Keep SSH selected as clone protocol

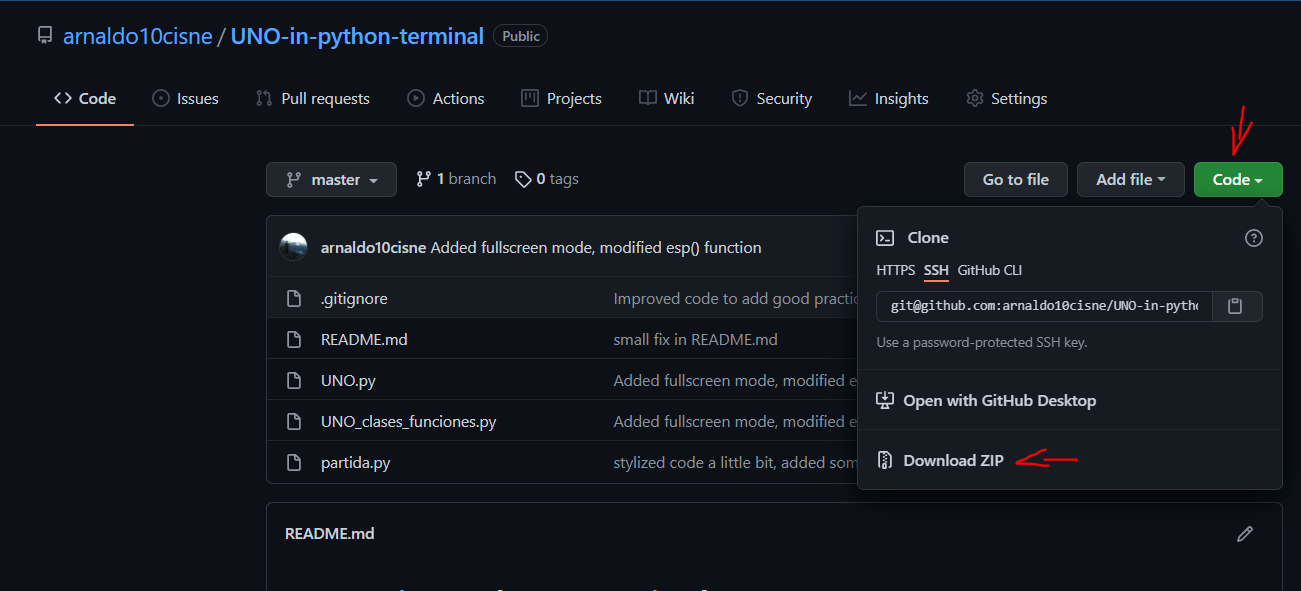(x=936, y=270)
